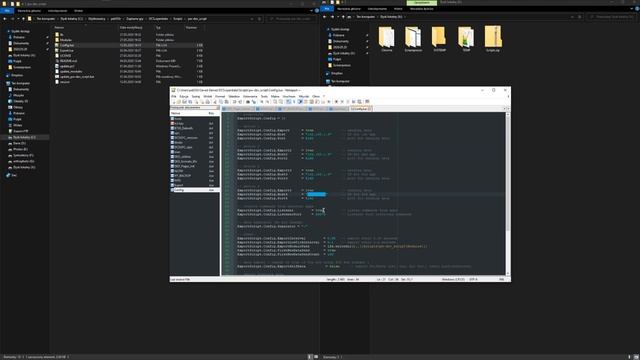
Task: Select Modules folder in left Explorer
Action: click(129, 40)
